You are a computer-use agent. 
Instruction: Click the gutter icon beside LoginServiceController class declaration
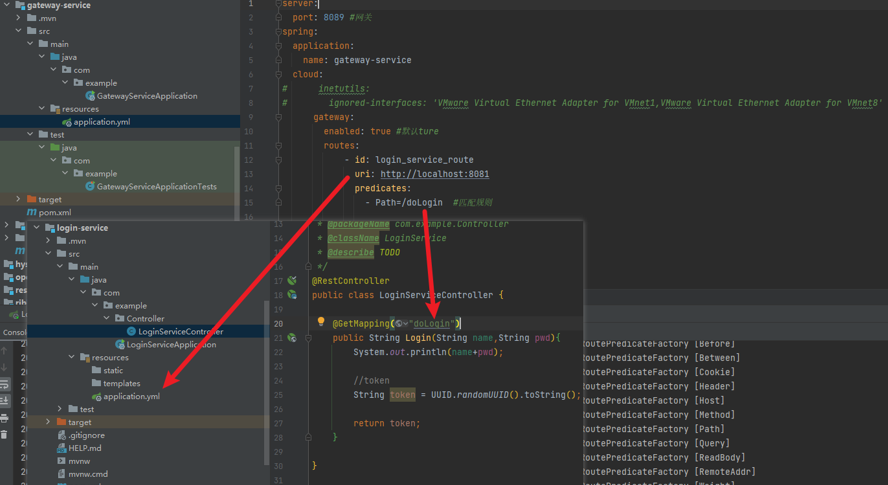pos(292,295)
